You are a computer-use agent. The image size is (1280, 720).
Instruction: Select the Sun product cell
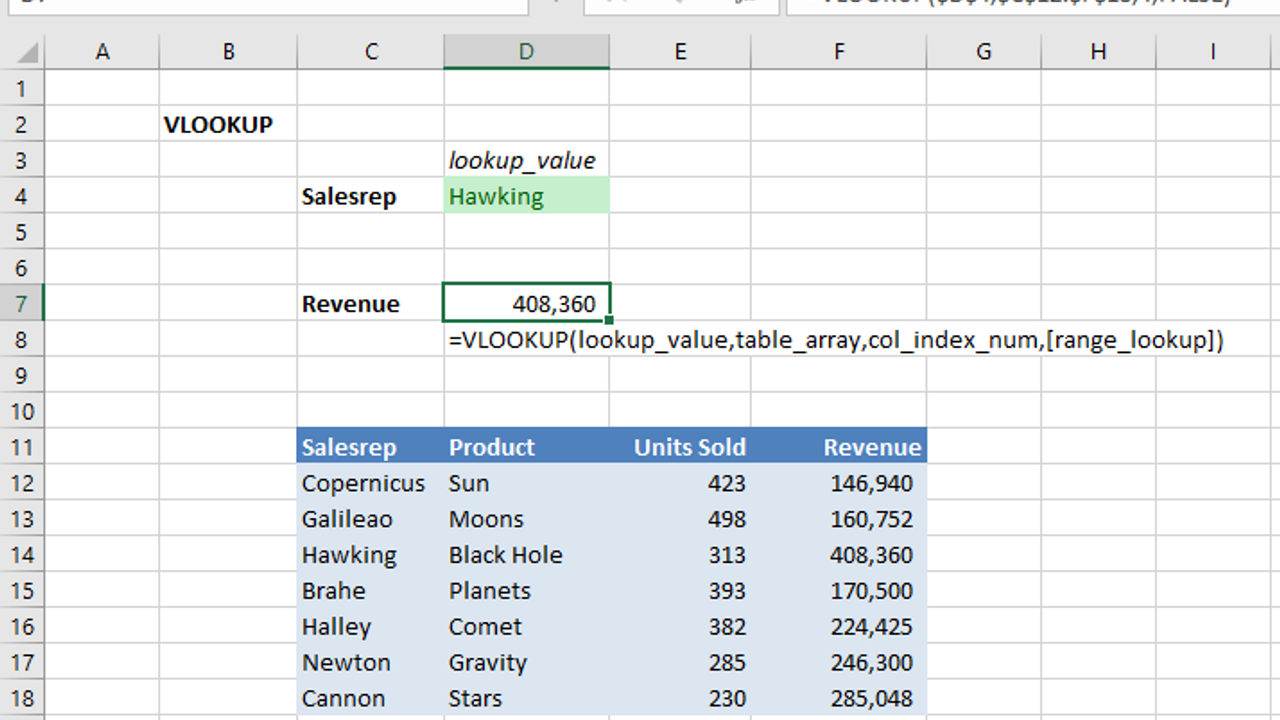pyautogui.click(x=527, y=483)
